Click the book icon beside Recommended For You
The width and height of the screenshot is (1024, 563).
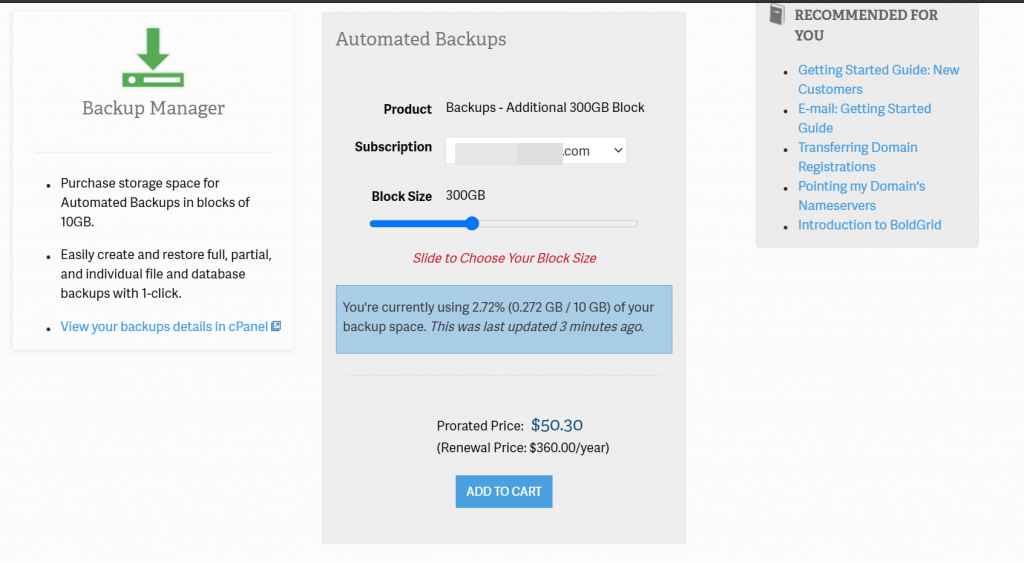pos(777,15)
